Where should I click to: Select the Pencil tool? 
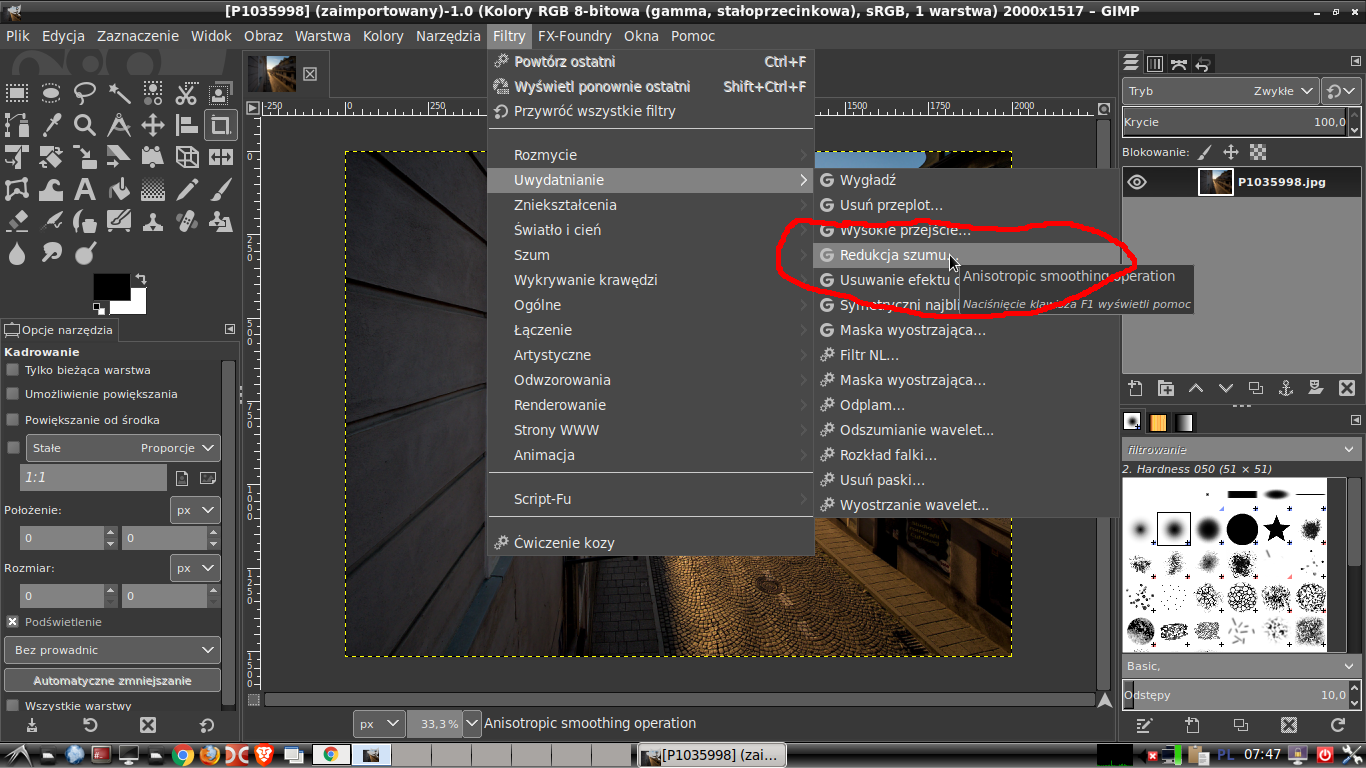(x=187, y=189)
